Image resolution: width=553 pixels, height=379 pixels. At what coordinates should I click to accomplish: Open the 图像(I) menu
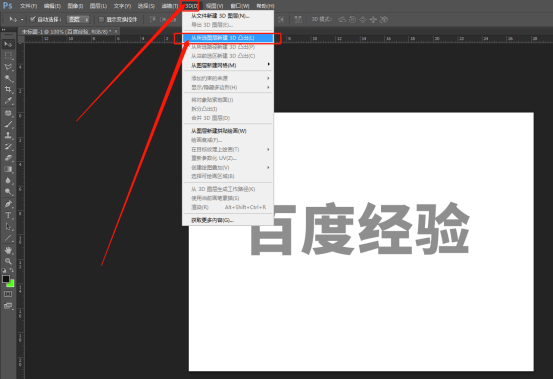pos(75,6)
